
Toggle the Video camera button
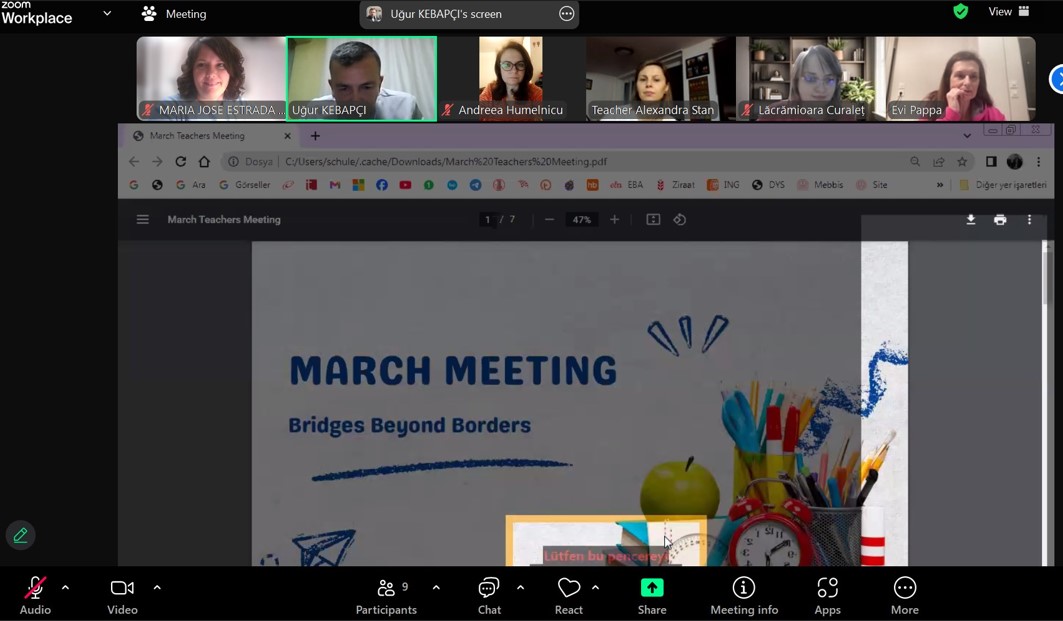click(122, 596)
